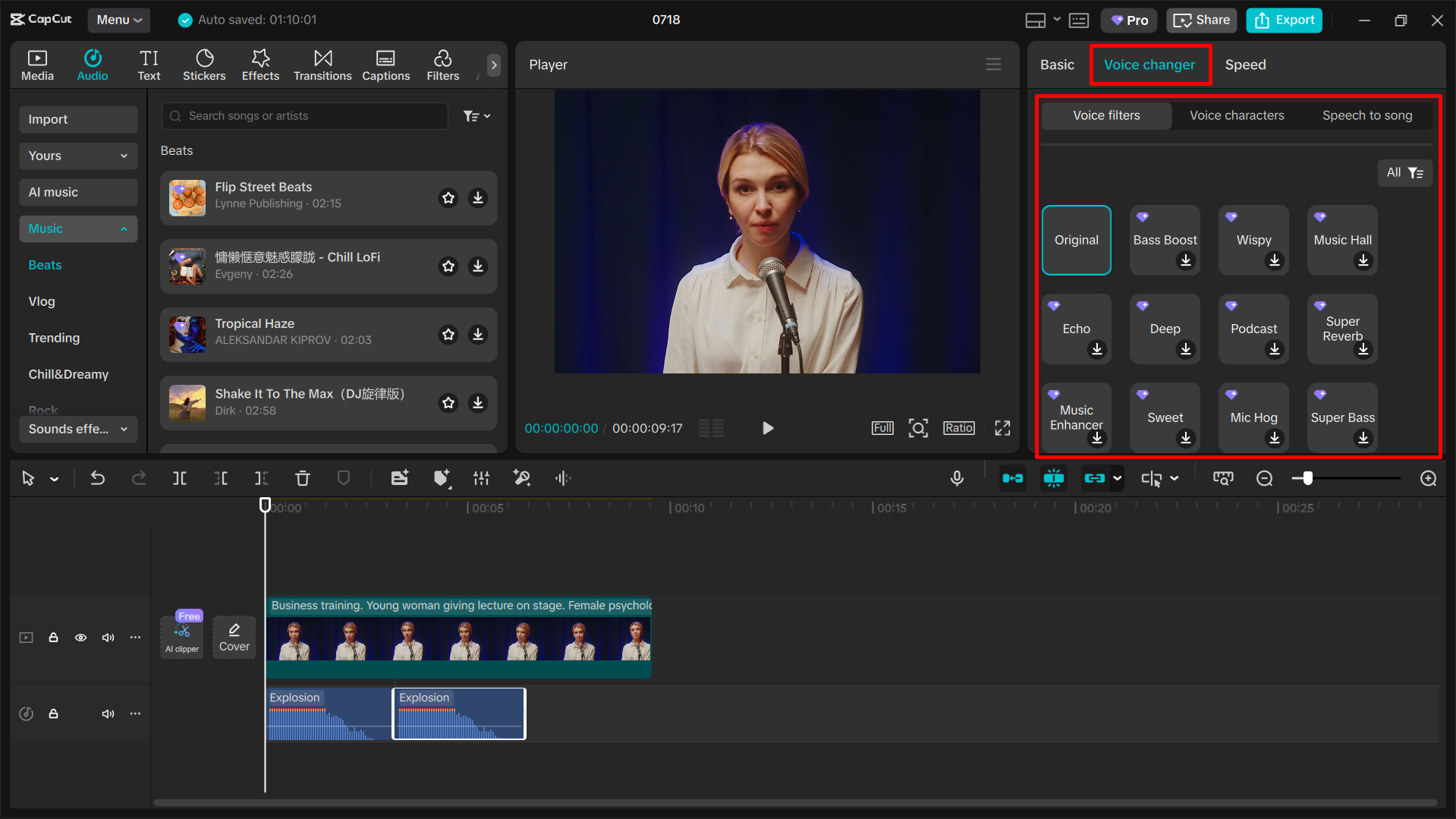
Task: Click the keyboard shortcuts icon in title bar
Action: click(x=1078, y=20)
